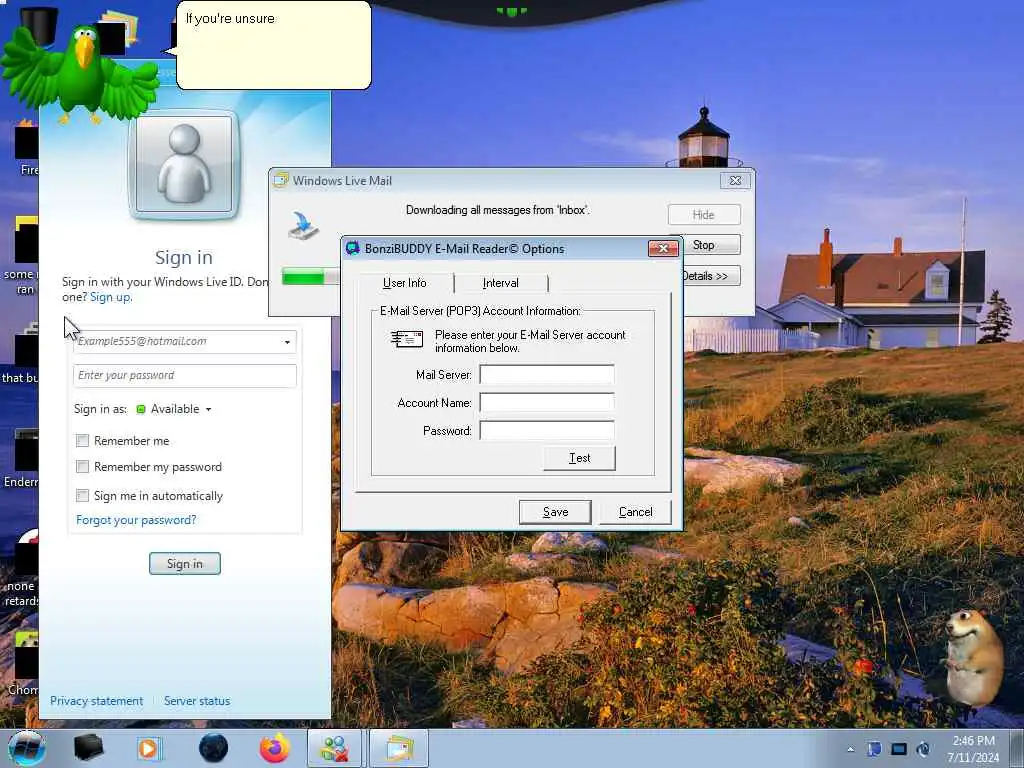This screenshot has height=768, width=1024.
Task: Open Action Center flag tray icon
Action: point(874,749)
